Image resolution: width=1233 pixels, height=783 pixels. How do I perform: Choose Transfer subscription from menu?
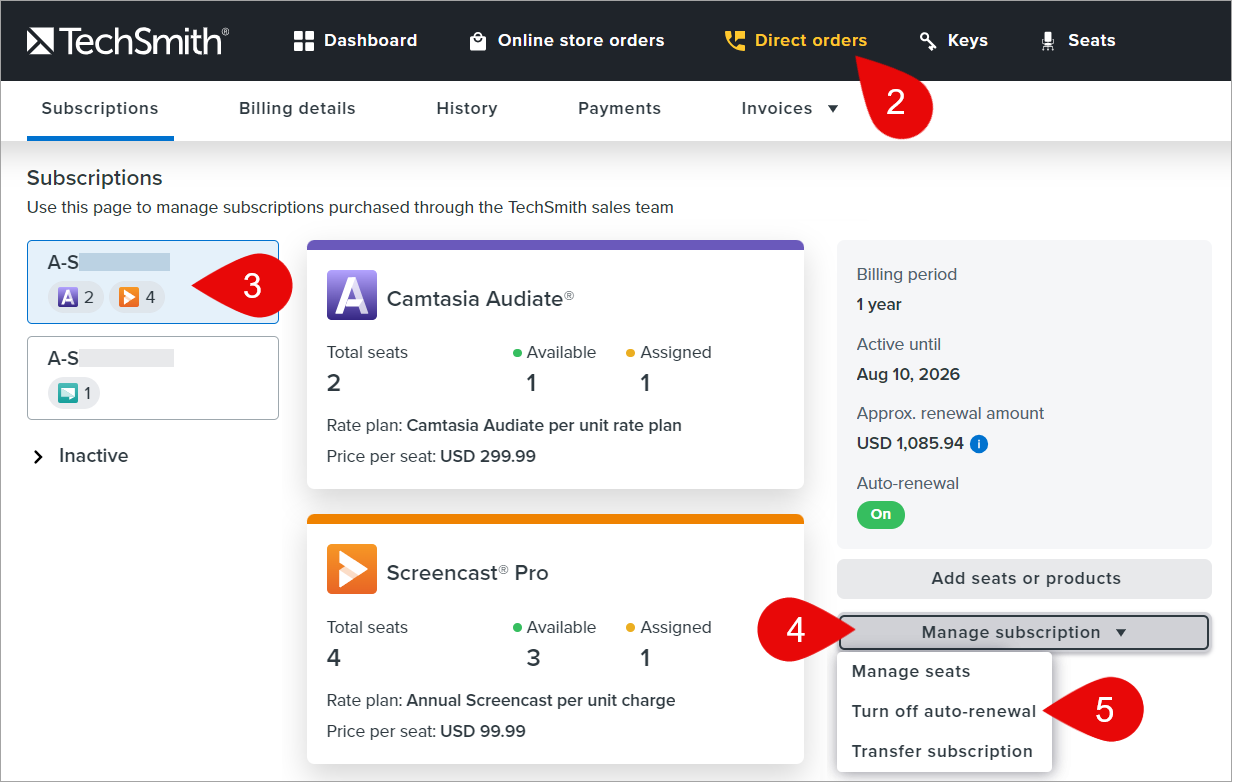tap(941, 752)
